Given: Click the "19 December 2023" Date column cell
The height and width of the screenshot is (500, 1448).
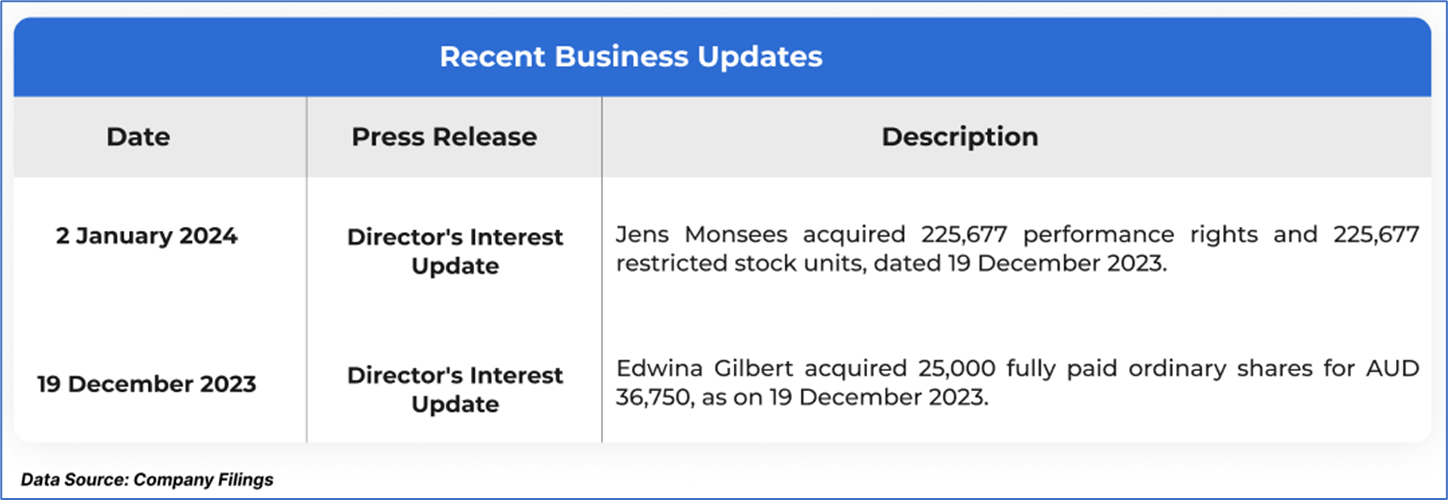Looking at the screenshot, I should (x=147, y=383).
